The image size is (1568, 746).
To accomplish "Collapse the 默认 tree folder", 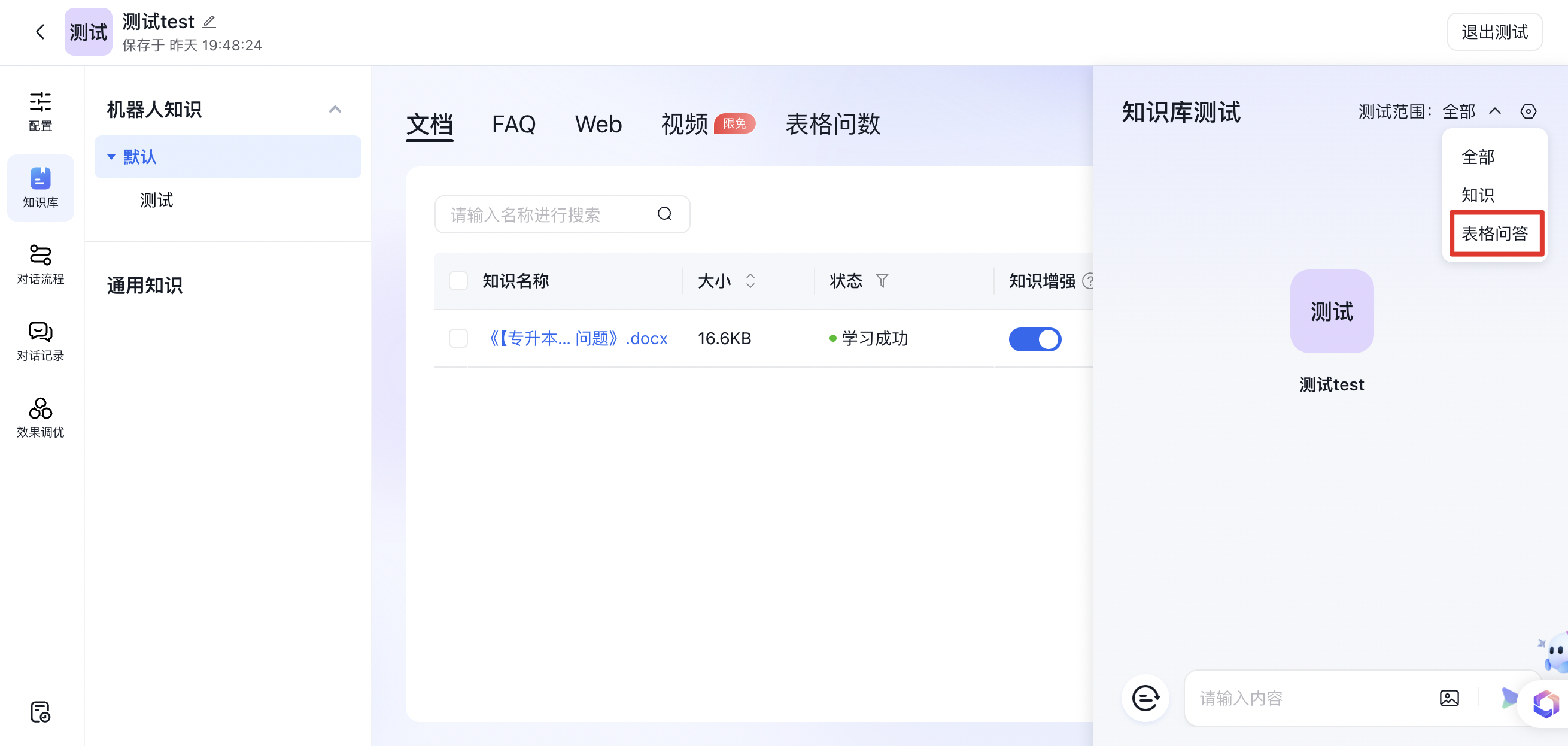I will tap(111, 157).
